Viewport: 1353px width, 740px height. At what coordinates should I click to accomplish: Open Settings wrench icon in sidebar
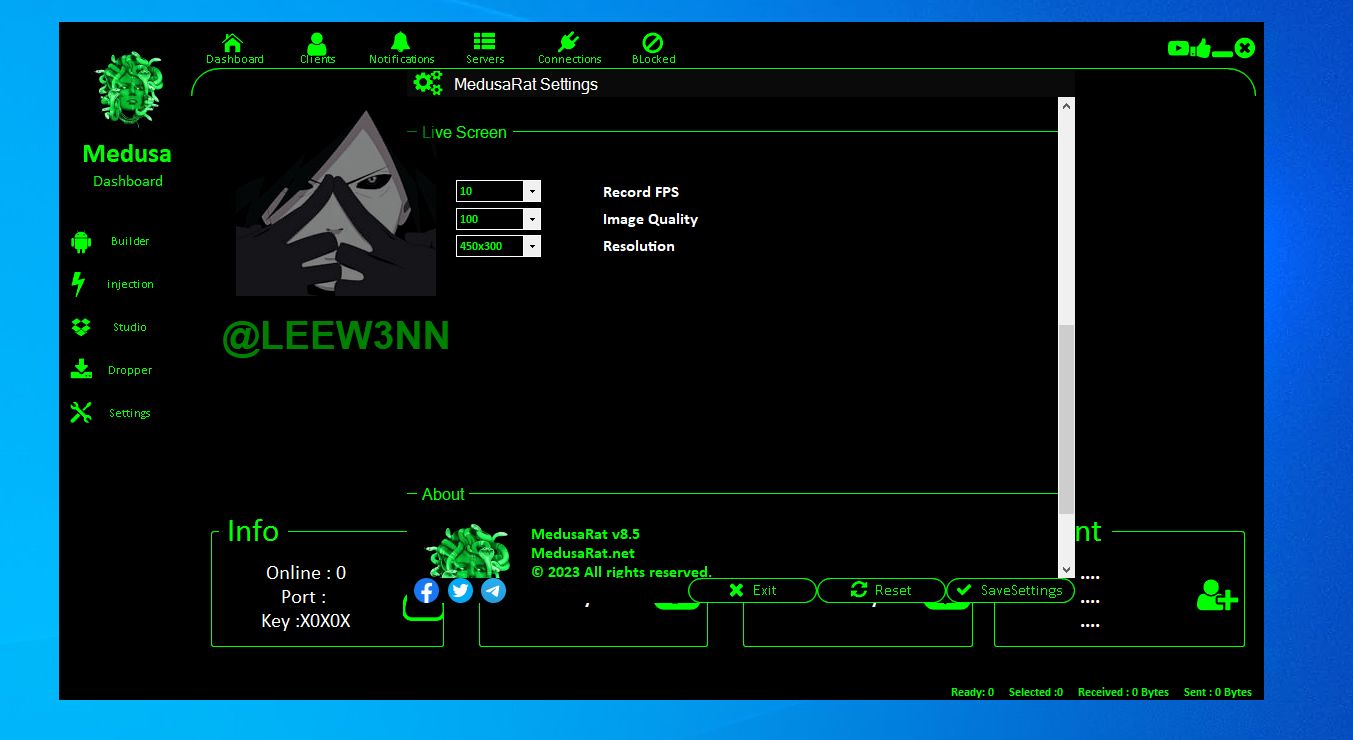pos(81,413)
